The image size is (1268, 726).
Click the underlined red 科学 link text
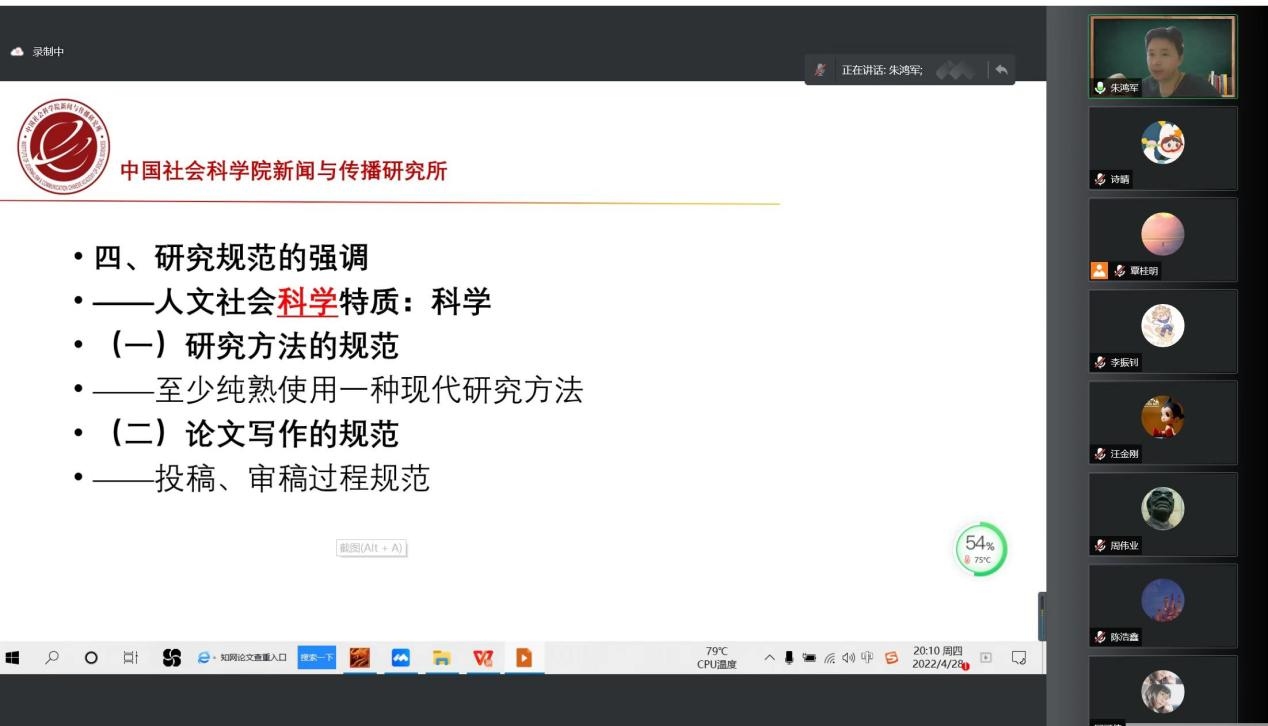[x=308, y=302]
